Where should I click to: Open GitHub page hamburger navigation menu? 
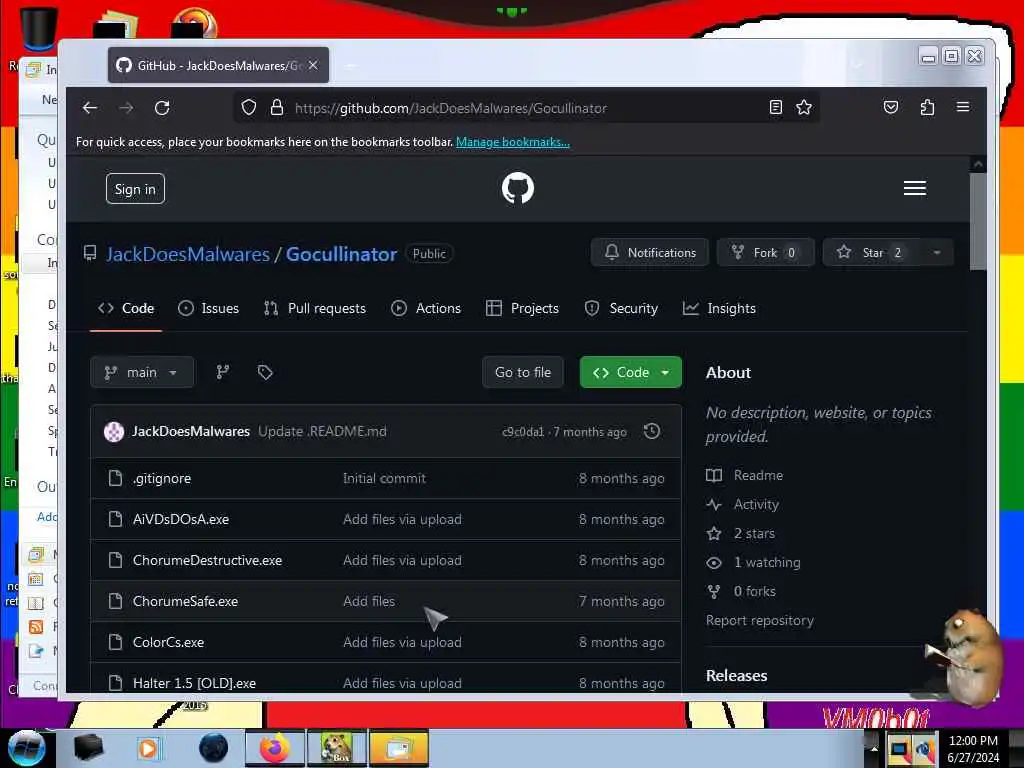[x=914, y=188]
